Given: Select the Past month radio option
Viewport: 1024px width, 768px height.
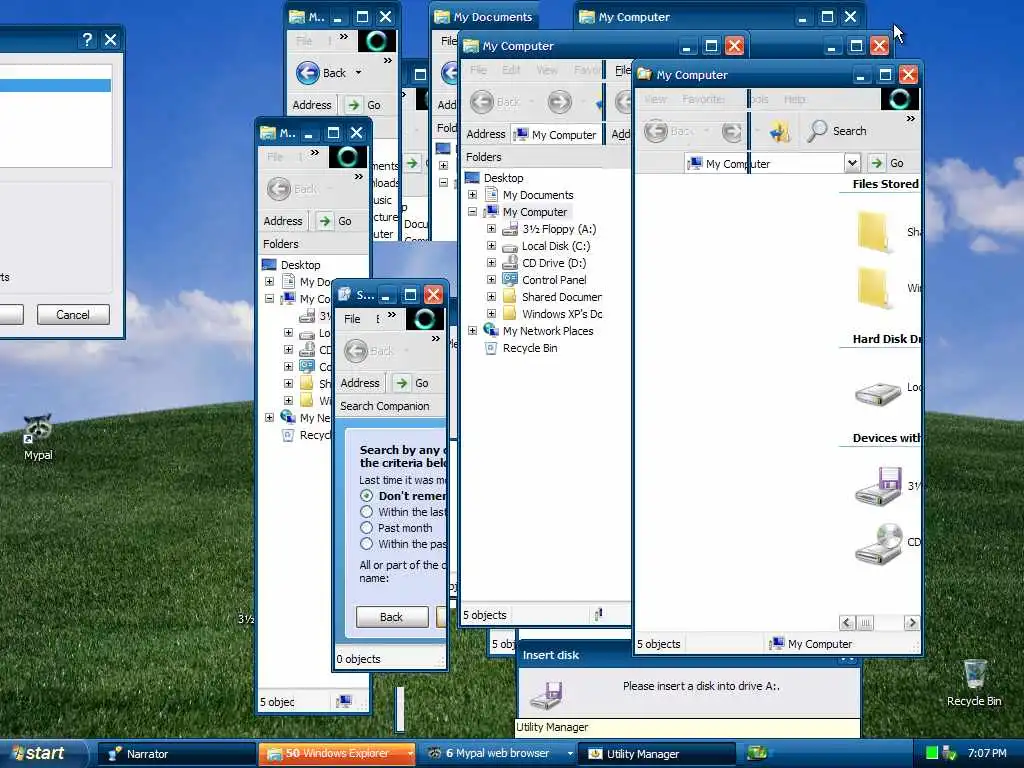Looking at the screenshot, I should 366,528.
